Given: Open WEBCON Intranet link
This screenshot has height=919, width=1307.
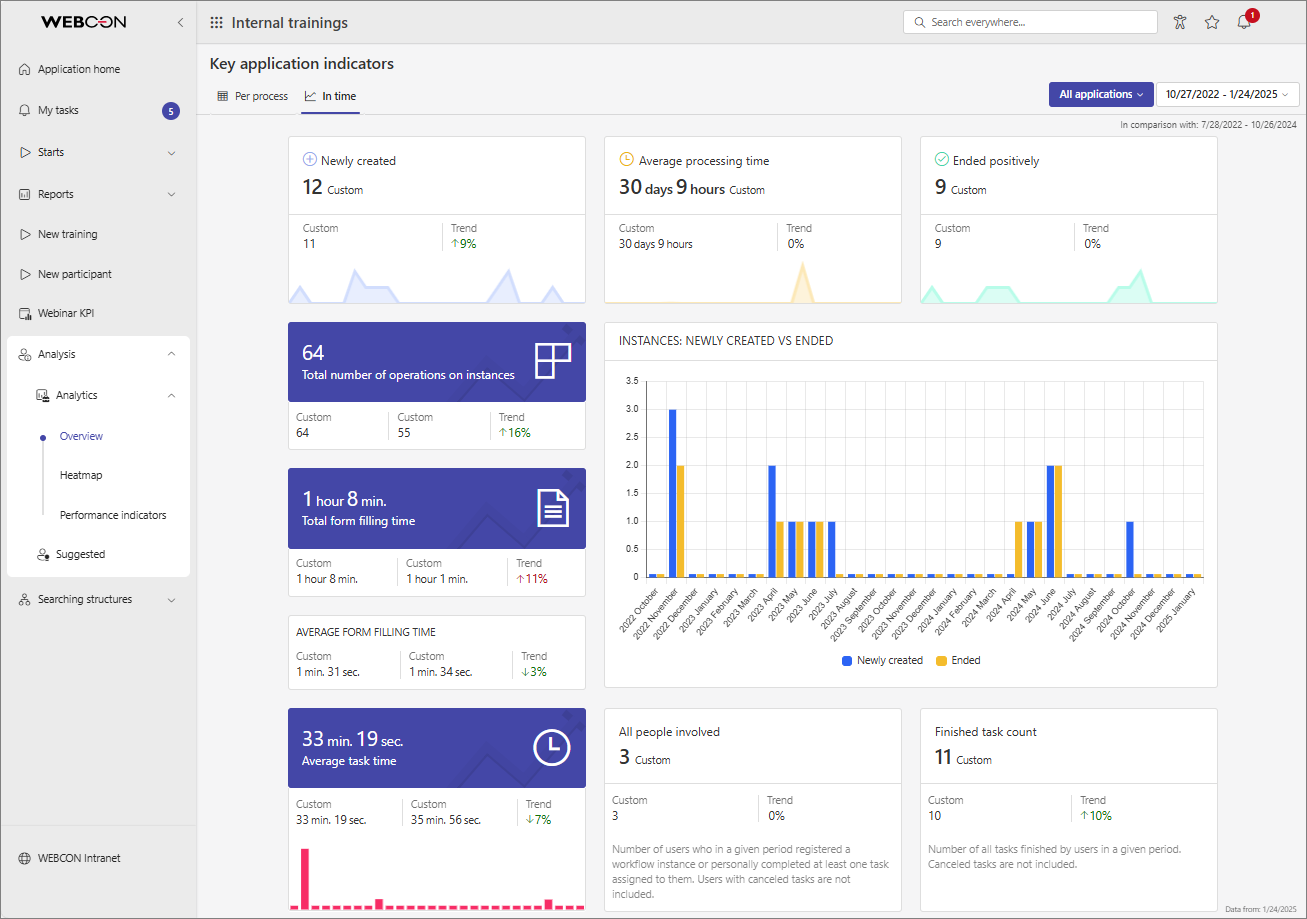Looking at the screenshot, I should (79, 858).
